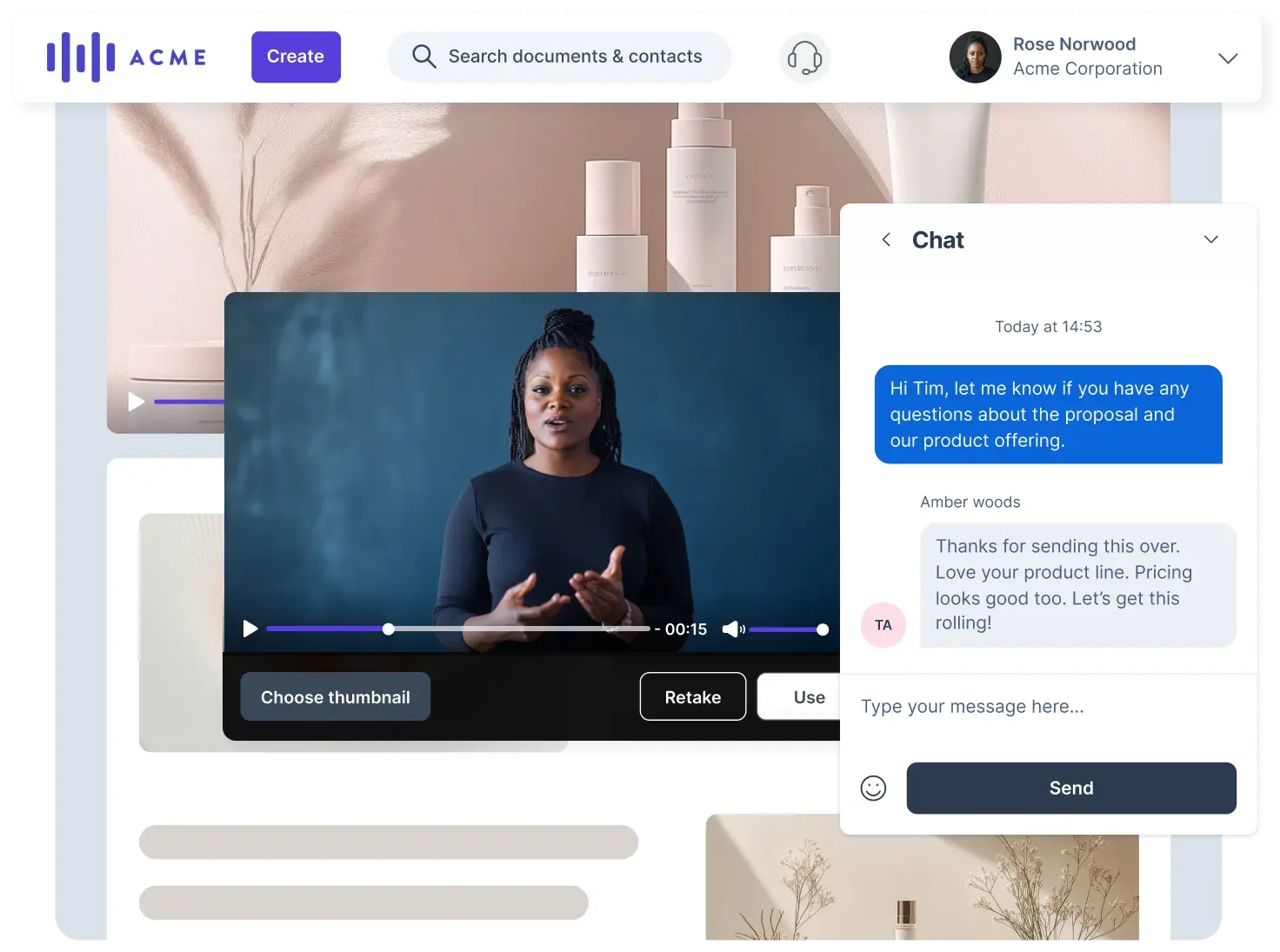
Task: Toggle pause on the recorded video preview
Action: (x=250, y=629)
